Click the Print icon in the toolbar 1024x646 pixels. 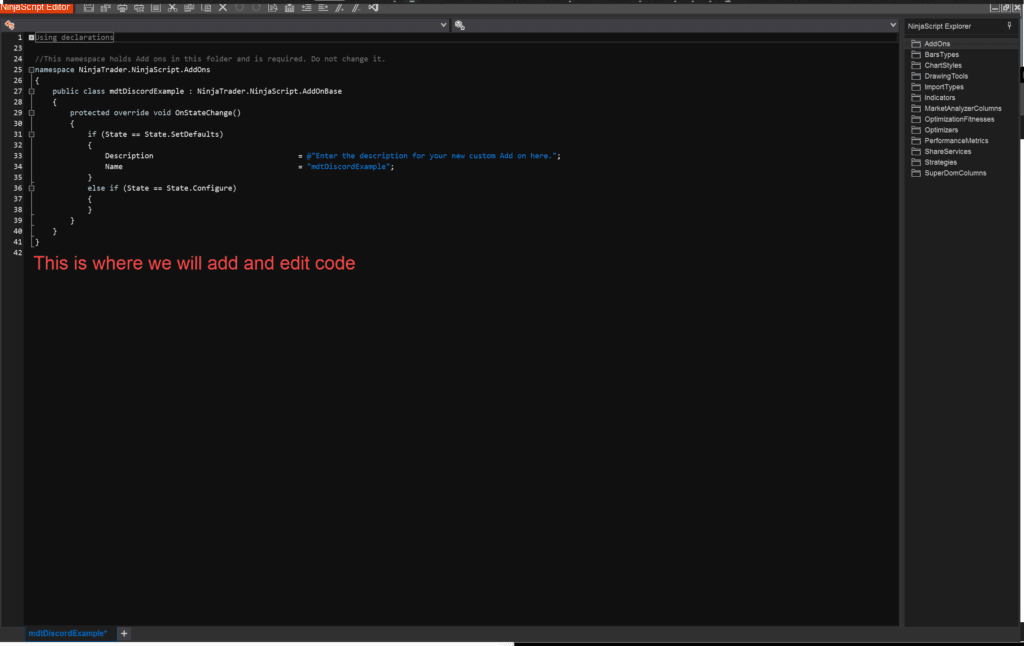point(122,8)
